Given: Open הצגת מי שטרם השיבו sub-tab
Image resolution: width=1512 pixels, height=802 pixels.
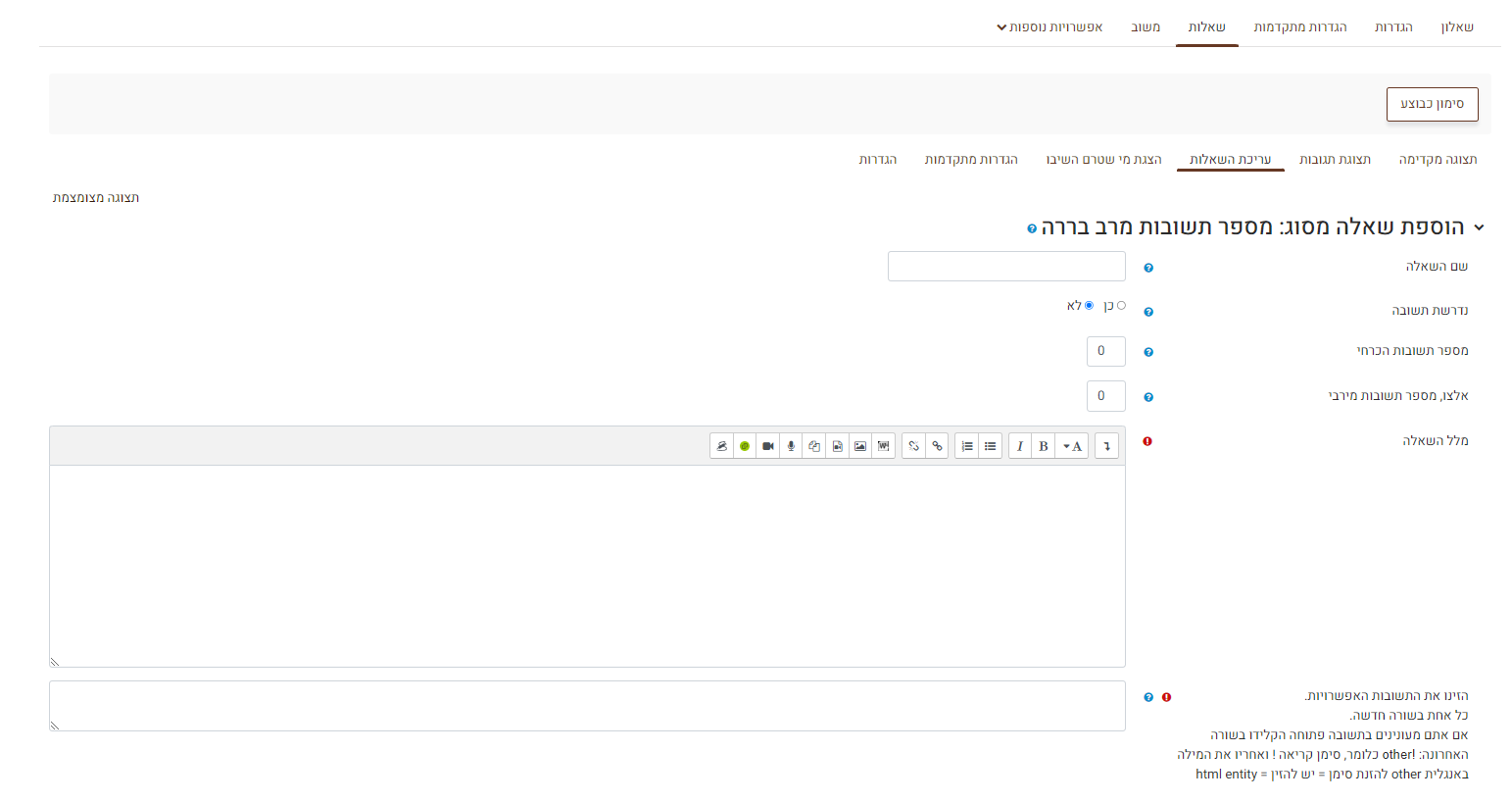Looking at the screenshot, I should pyautogui.click(x=1103, y=160).
